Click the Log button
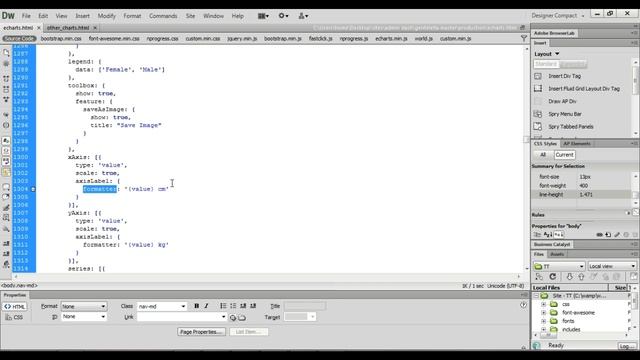This screenshot has width=640, height=360. pyautogui.click(x=627, y=346)
